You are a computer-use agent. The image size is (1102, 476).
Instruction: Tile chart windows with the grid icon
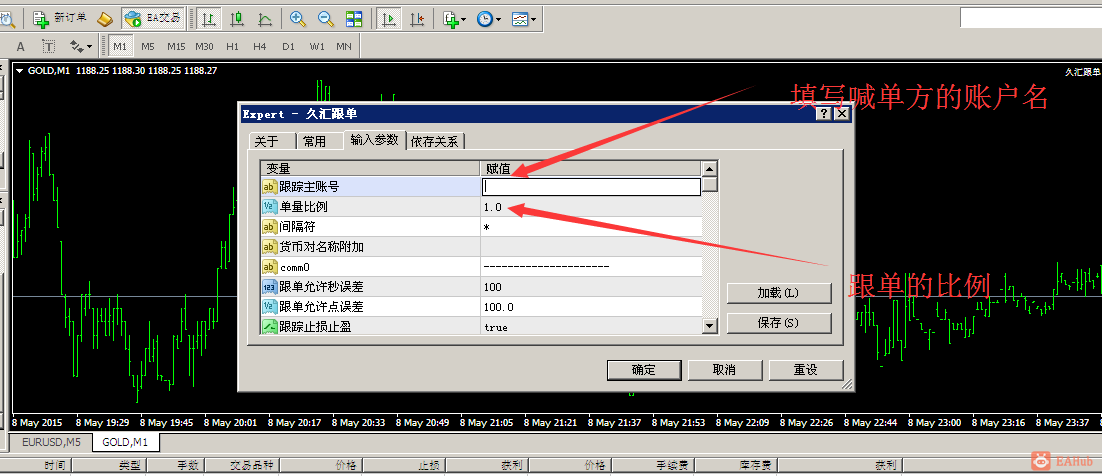click(354, 19)
